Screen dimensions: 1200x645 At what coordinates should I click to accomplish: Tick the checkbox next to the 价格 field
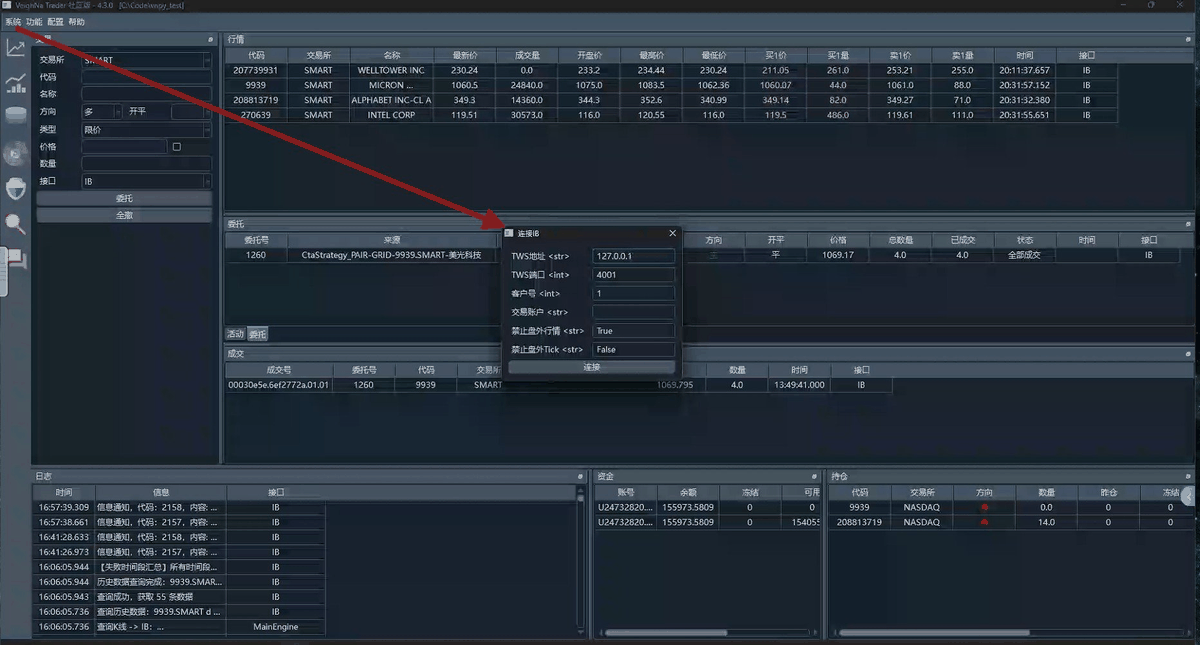(177, 146)
